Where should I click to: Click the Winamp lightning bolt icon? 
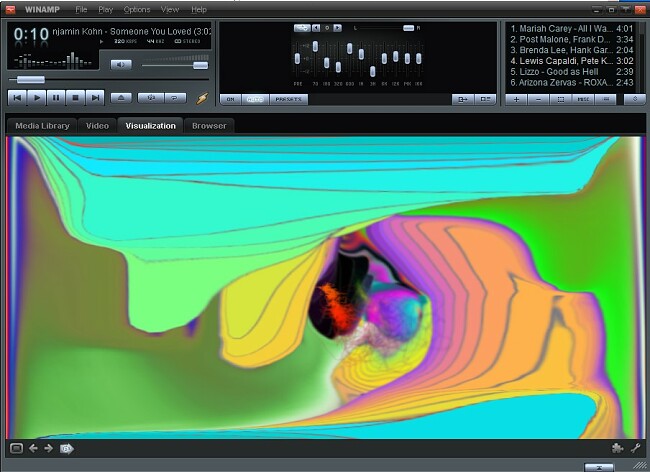click(202, 98)
